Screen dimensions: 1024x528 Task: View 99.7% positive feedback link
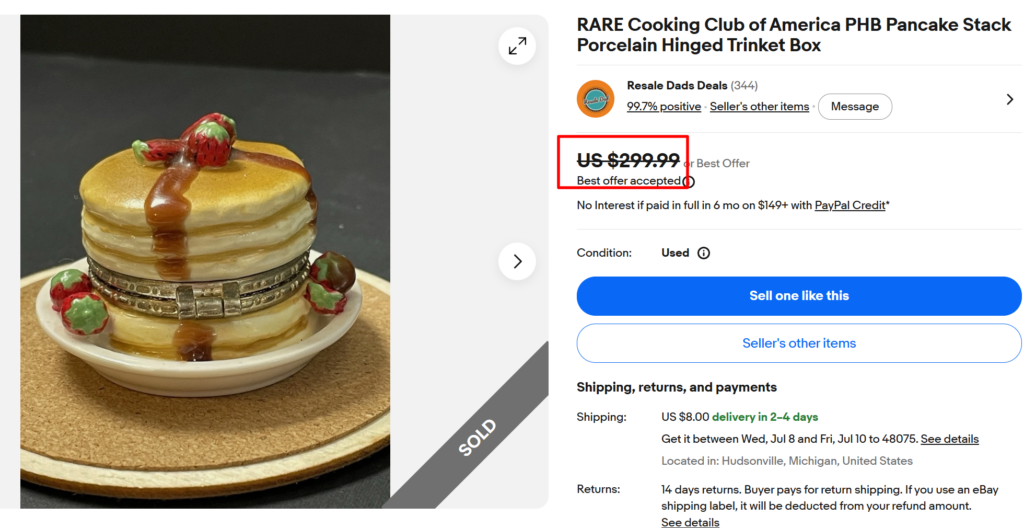(664, 107)
